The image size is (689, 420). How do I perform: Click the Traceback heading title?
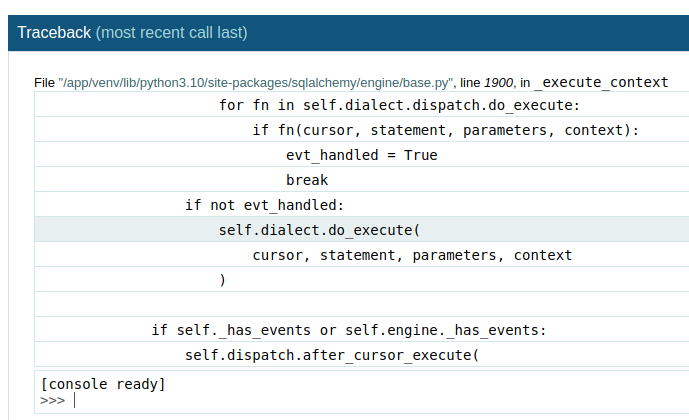[x=54, y=33]
